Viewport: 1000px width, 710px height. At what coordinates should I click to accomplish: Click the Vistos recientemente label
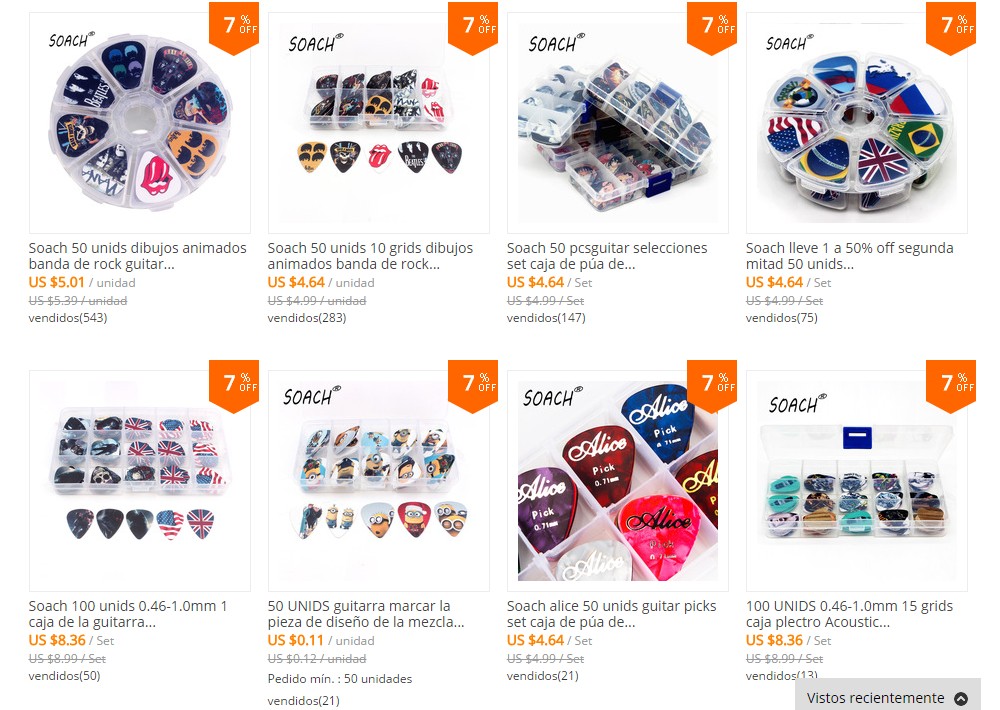875,698
